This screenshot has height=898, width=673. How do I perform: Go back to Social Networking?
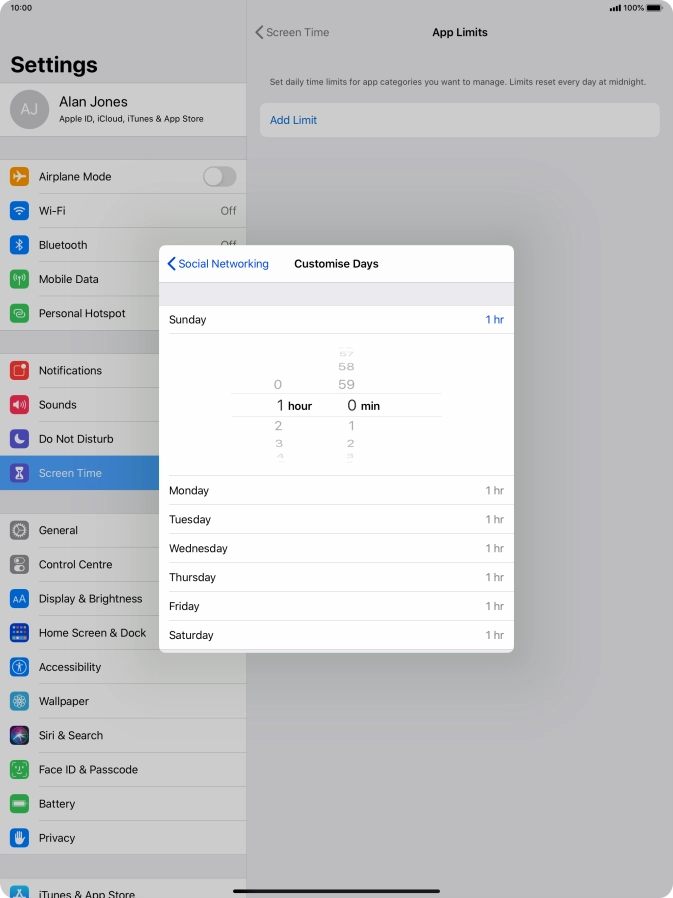218,264
